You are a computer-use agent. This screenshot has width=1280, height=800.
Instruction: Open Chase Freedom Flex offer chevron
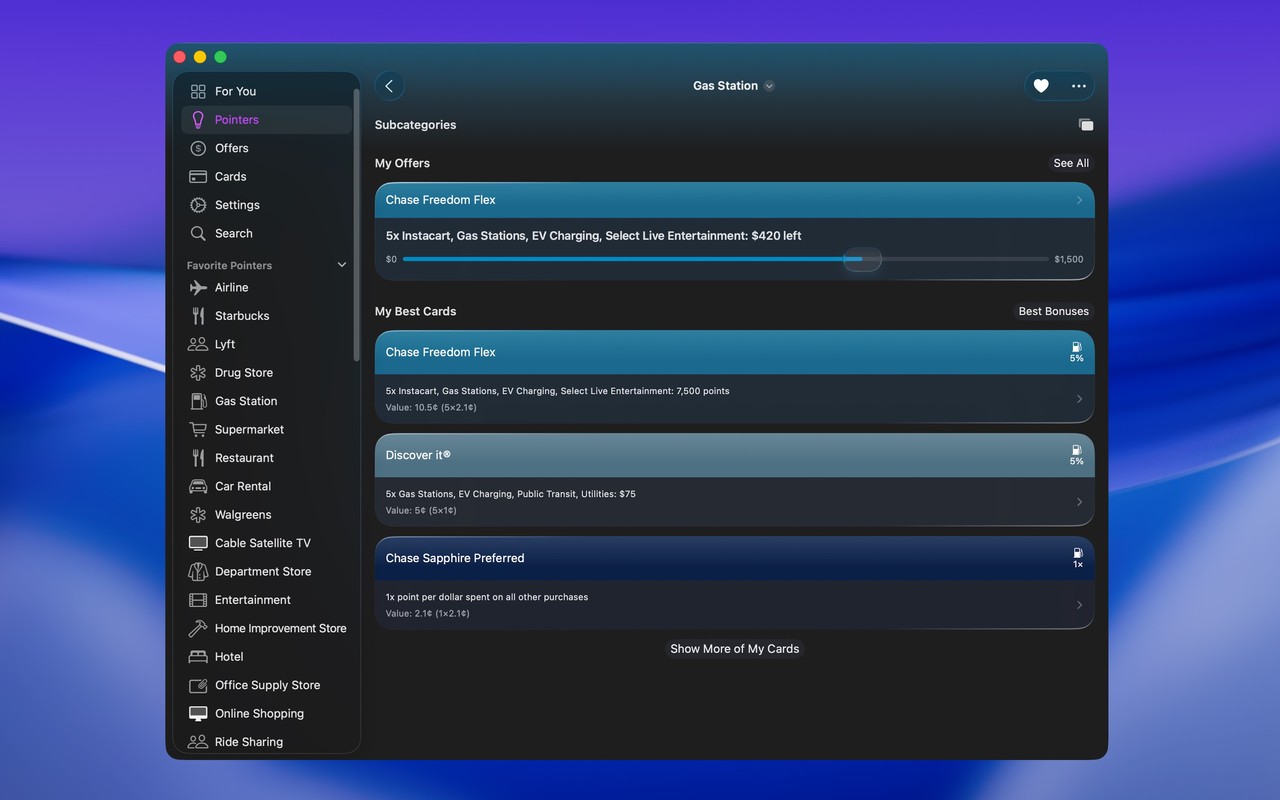(1079, 200)
